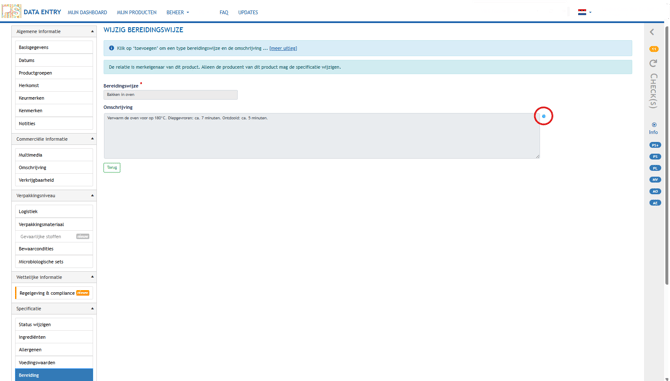Click the Terug button
670x381 pixels.
(x=112, y=167)
